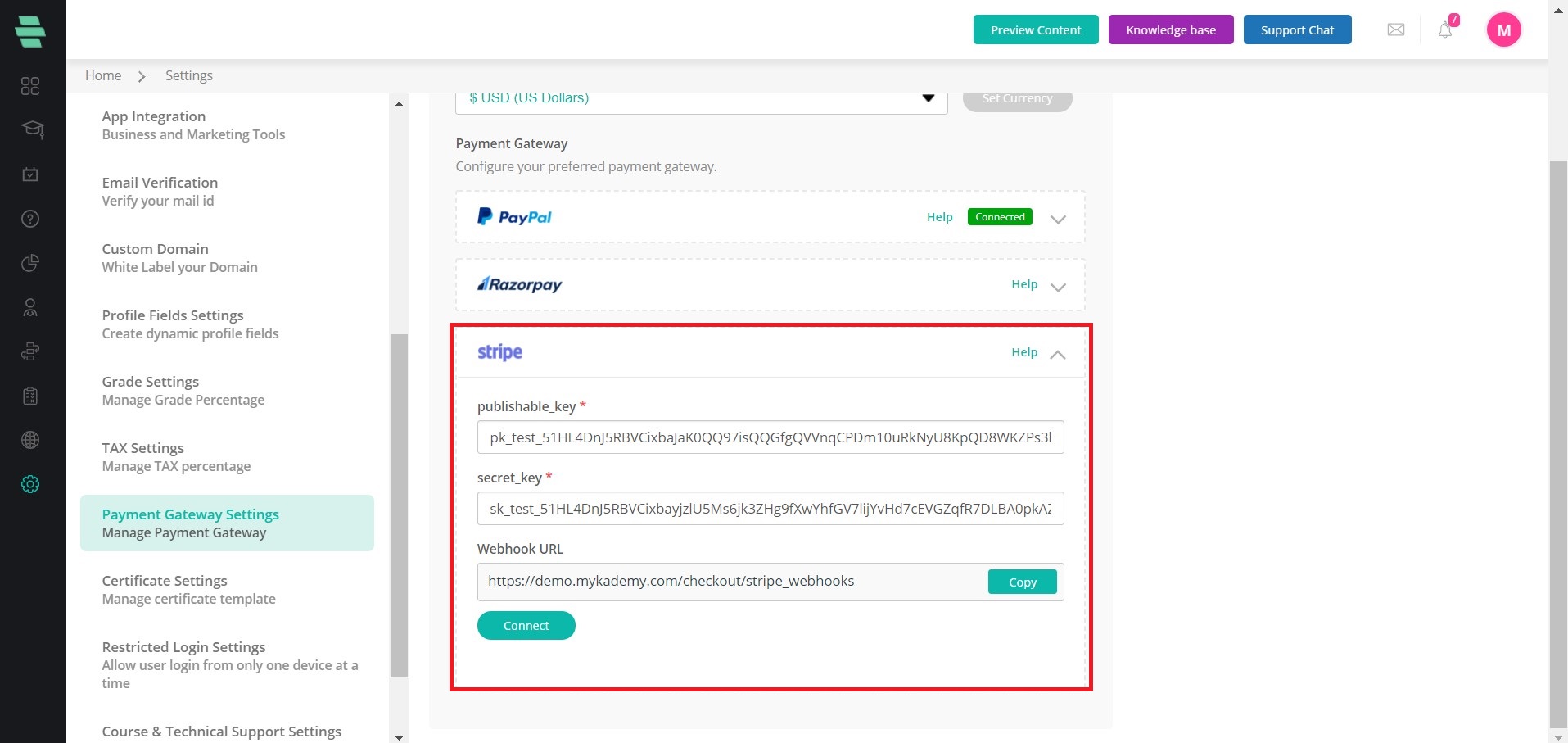Open the users person icon in sidebar

pos(30,307)
